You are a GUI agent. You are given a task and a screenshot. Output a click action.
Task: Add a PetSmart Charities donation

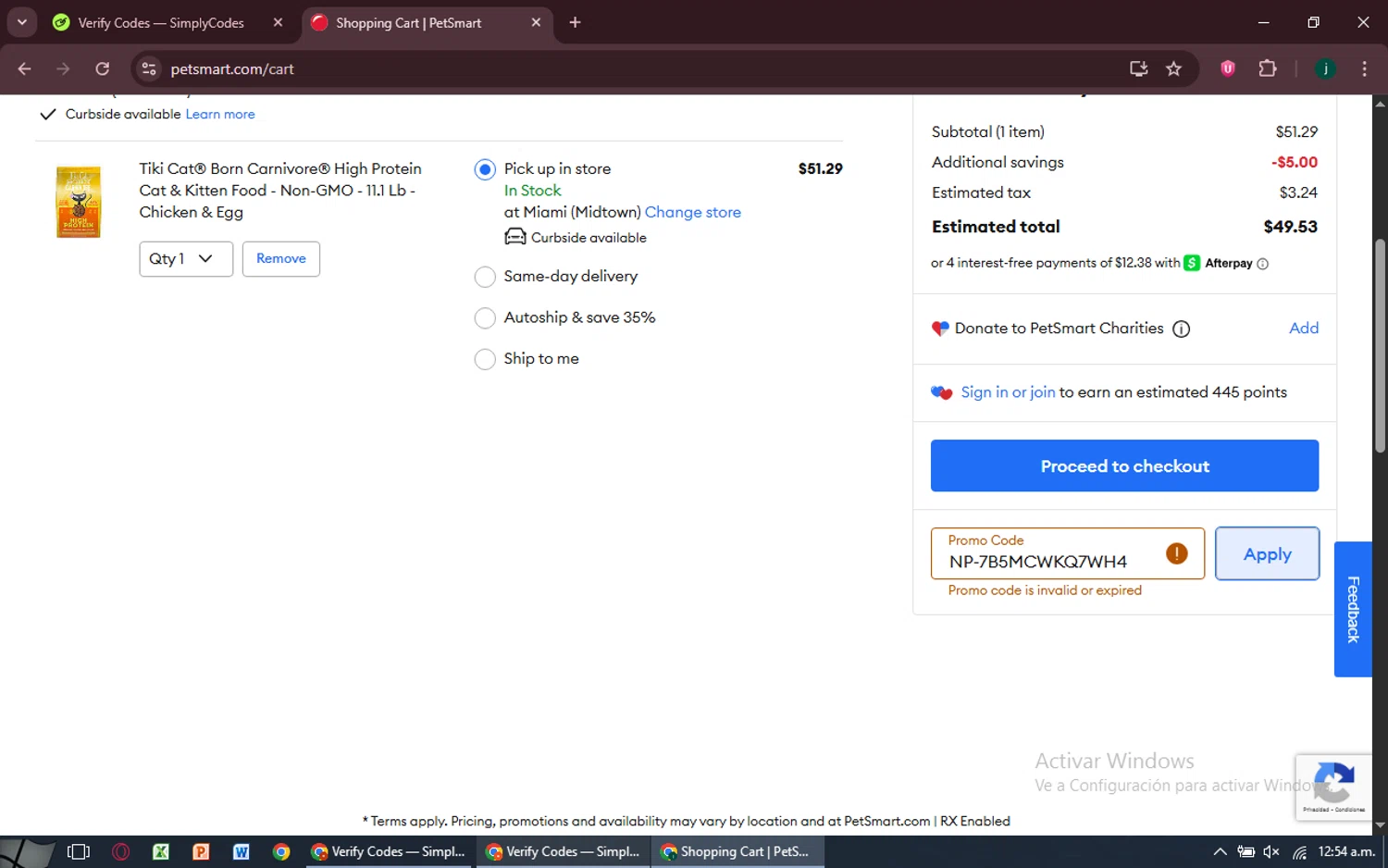[1304, 328]
